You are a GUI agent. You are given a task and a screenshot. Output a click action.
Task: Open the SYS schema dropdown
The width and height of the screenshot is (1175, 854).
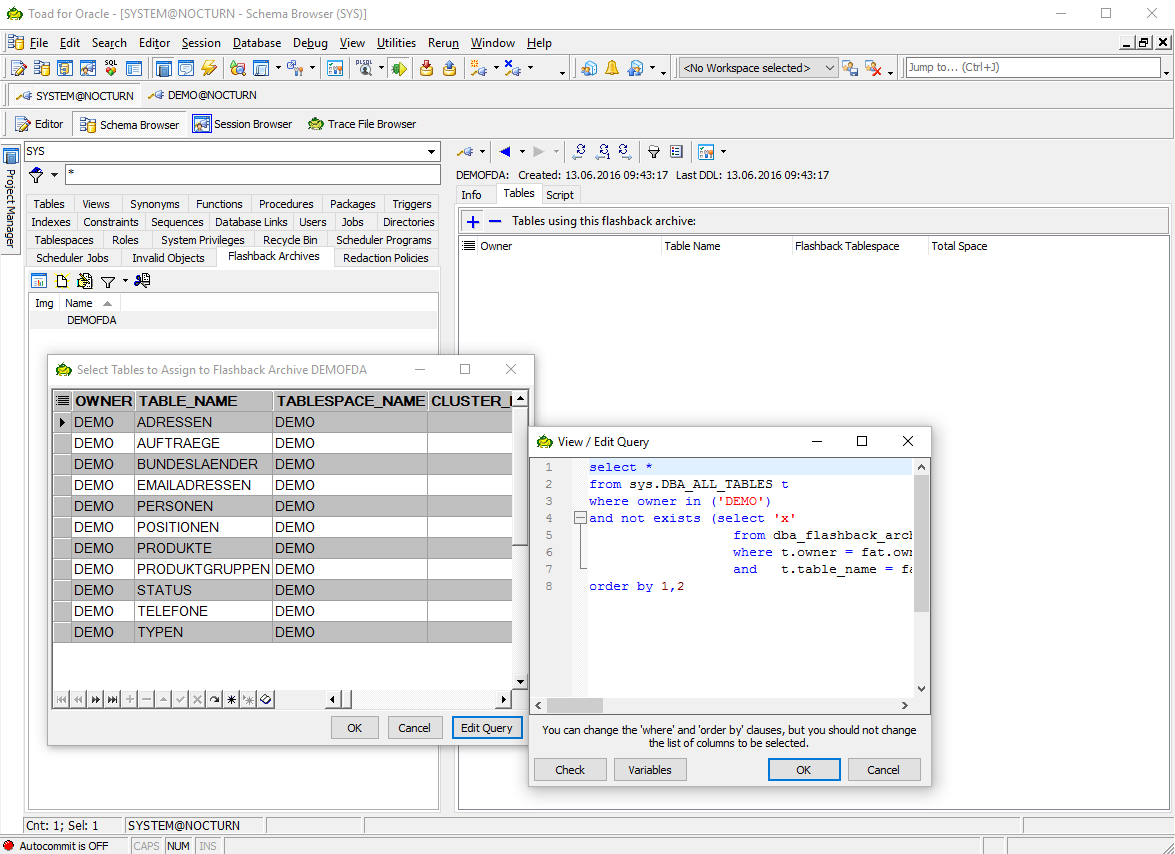click(432, 151)
